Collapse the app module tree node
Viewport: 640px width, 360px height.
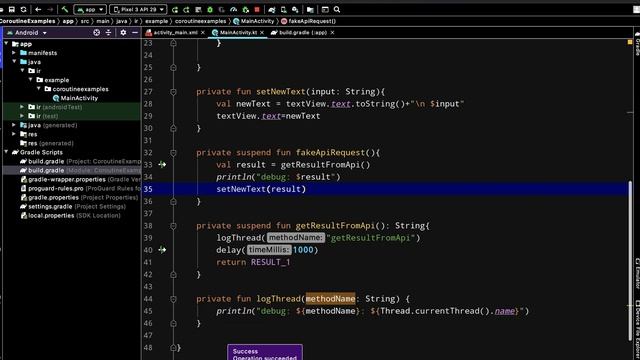(x=6, y=44)
